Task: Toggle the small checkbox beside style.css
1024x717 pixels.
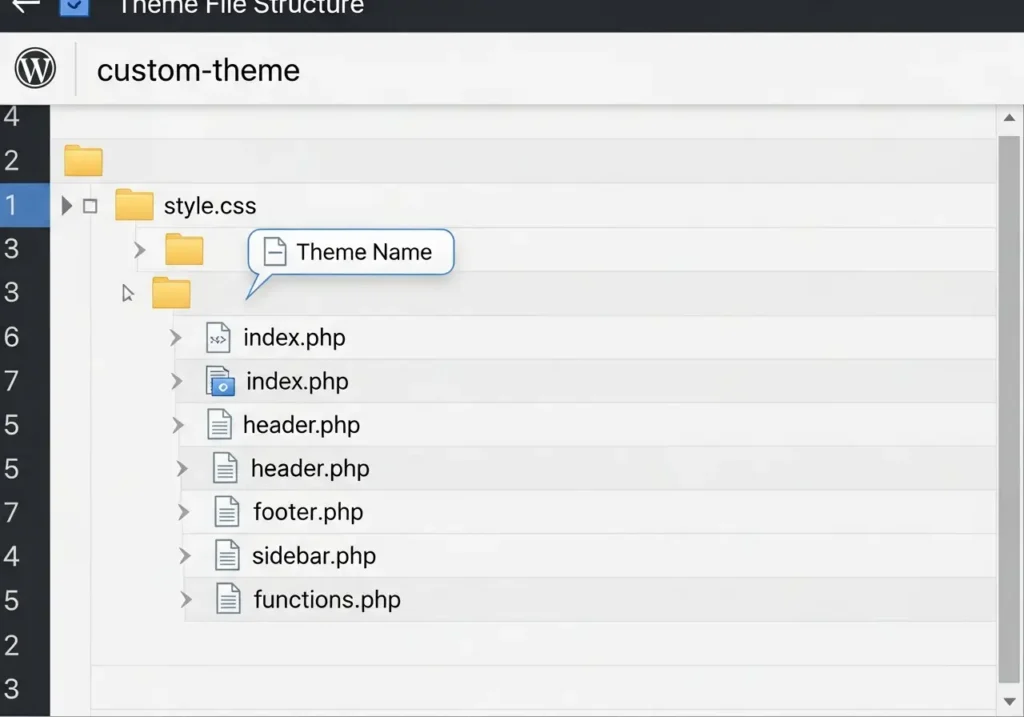Action: [90, 206]
